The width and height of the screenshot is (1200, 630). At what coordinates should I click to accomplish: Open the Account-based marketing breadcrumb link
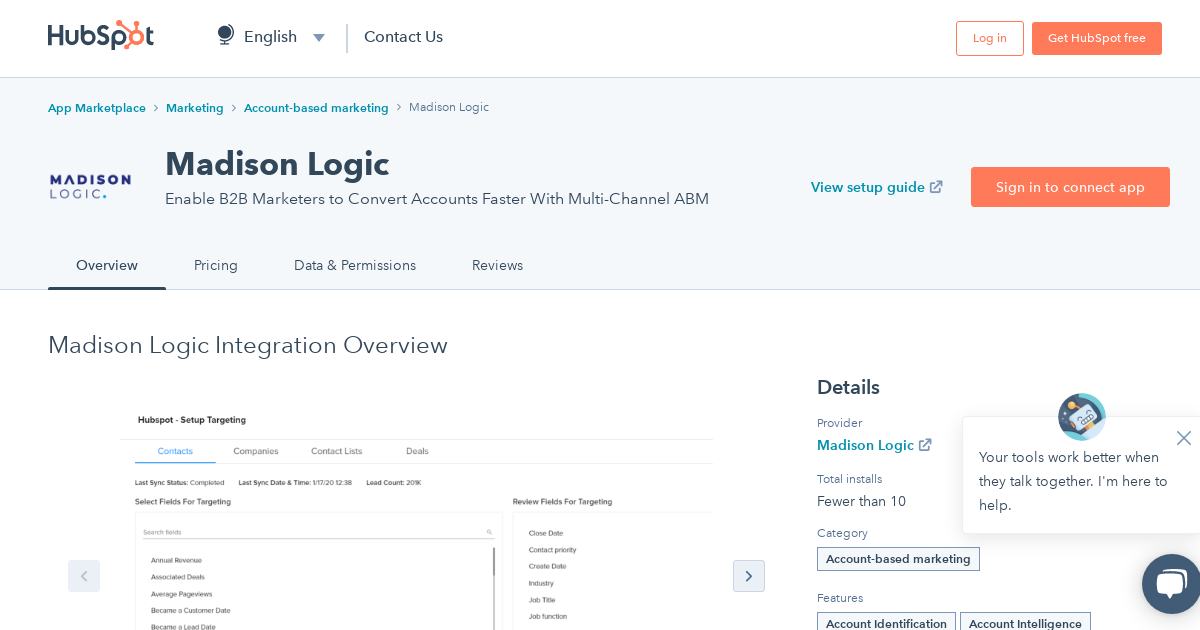[316, 107]
